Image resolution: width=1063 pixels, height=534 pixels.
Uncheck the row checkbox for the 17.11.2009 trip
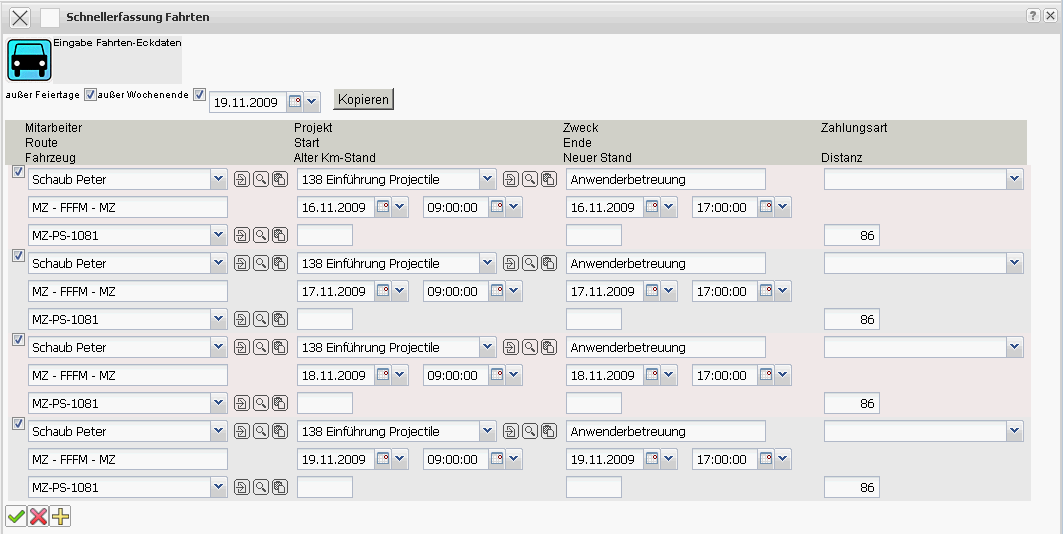tap(17, 256)
